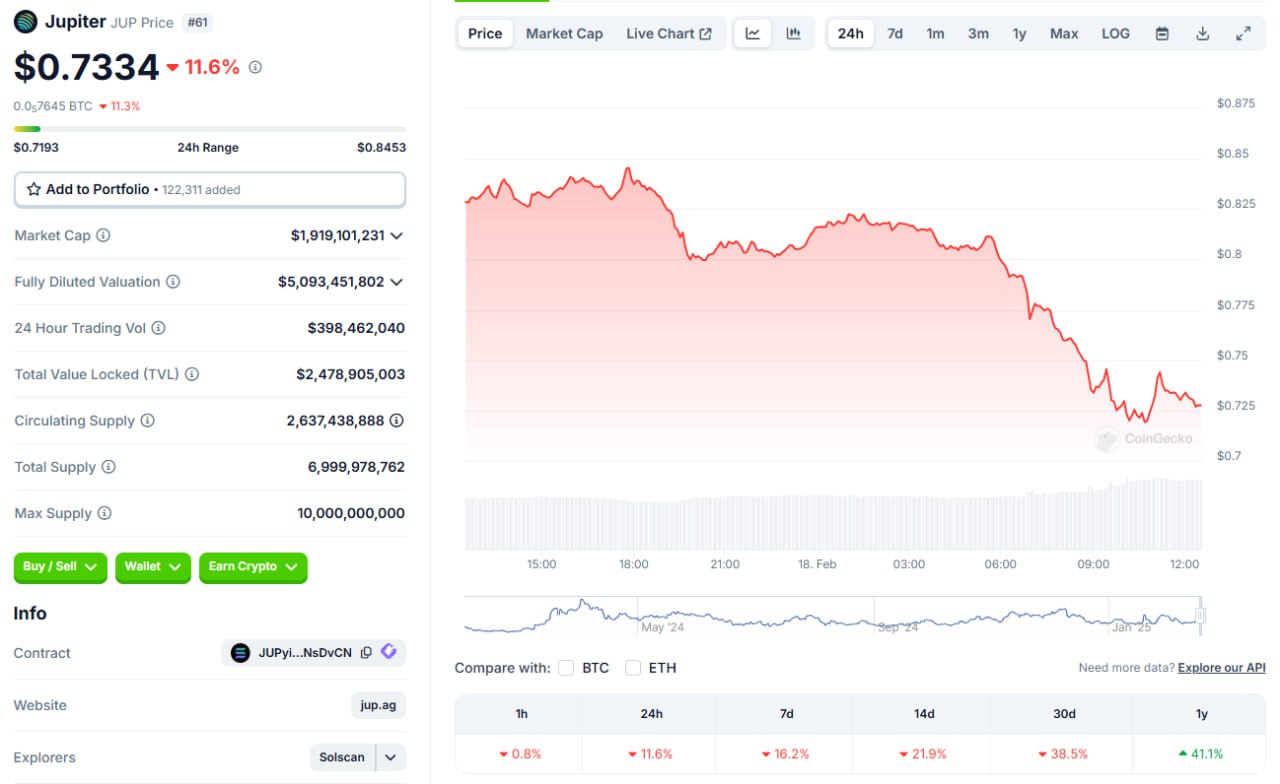Select the Price chart tab
The width and height of the screenshot is (1280, 784).
click(x=485, y=33)
